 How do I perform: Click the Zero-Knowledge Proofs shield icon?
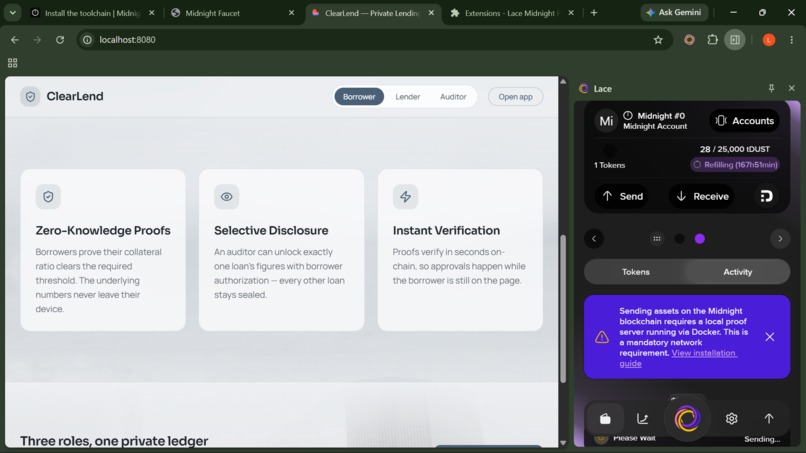click(48, 196)
